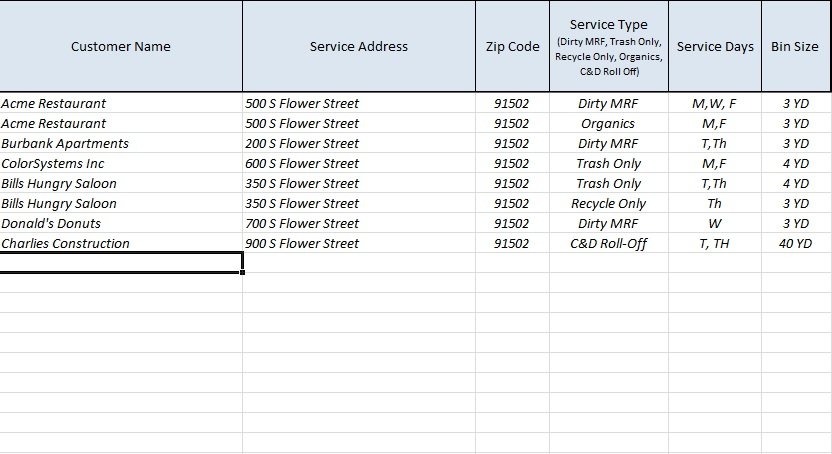This screenshot has height=454, width=832.
Task: Click the Charlies Construction cell
Action: point(66,243)
